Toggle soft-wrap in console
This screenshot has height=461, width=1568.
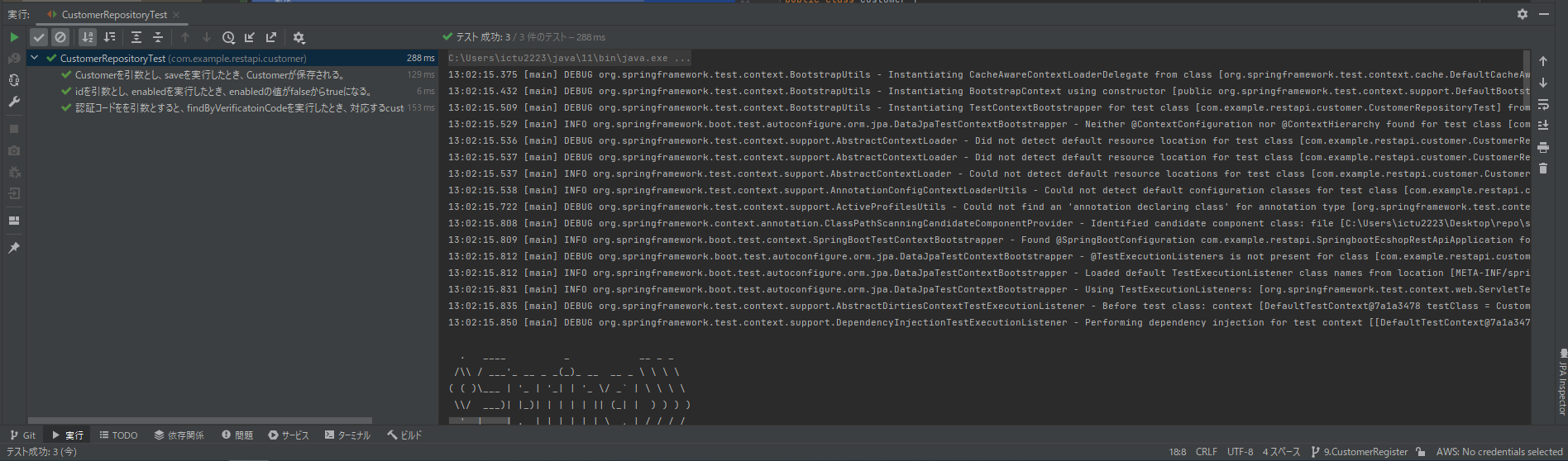pyautogui.click(x=1543, y=104)
